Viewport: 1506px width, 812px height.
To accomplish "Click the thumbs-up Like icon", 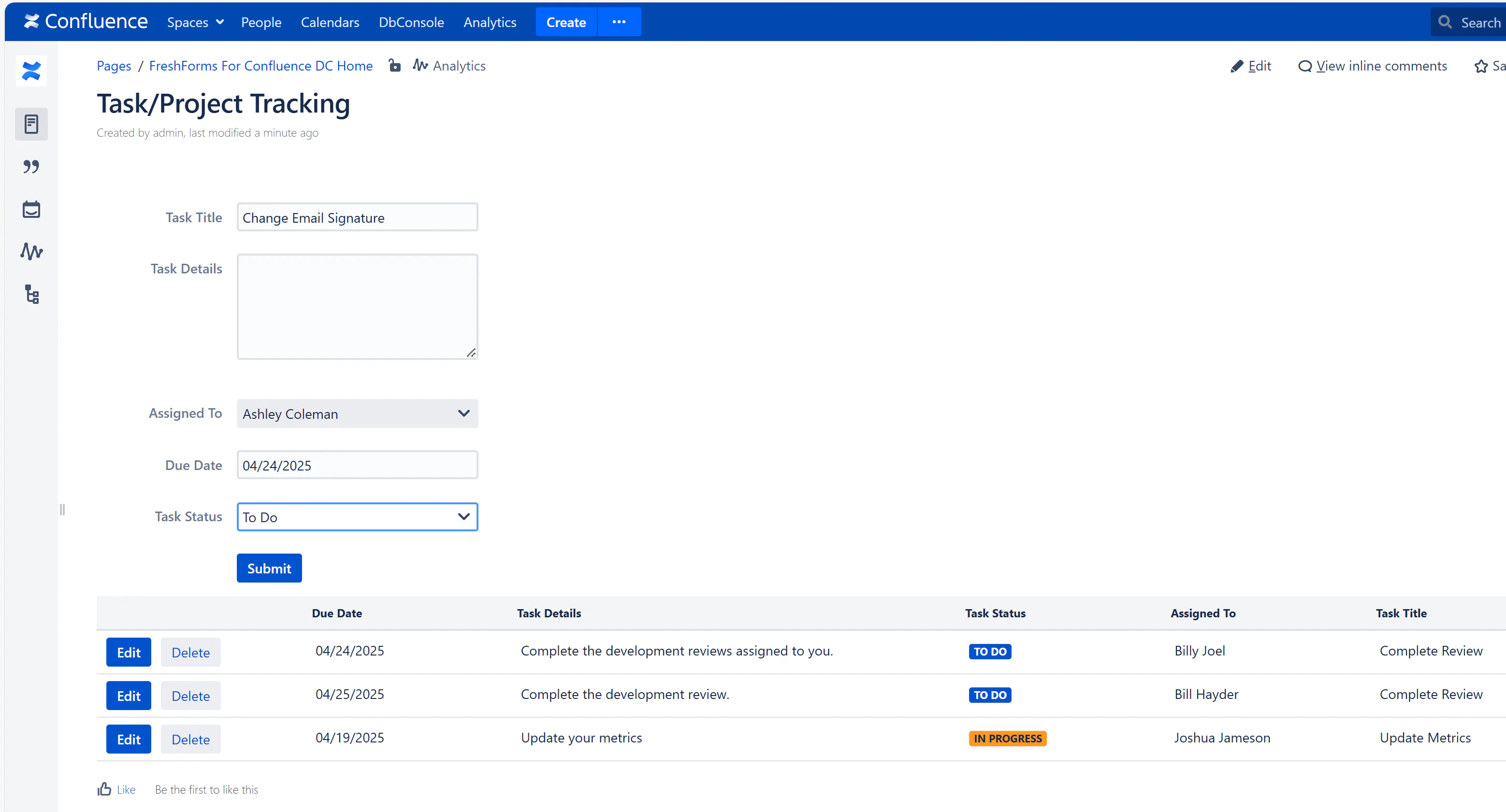I will [x=105, y=789].
